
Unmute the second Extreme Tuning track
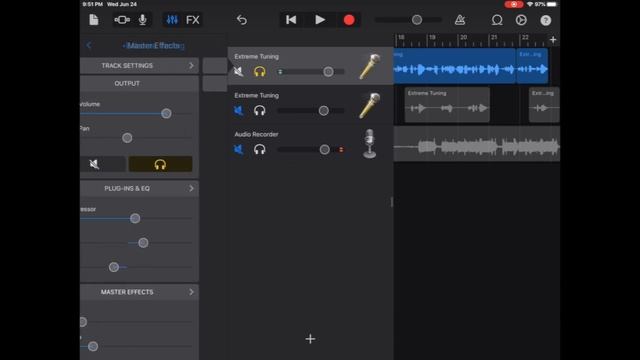238,111
